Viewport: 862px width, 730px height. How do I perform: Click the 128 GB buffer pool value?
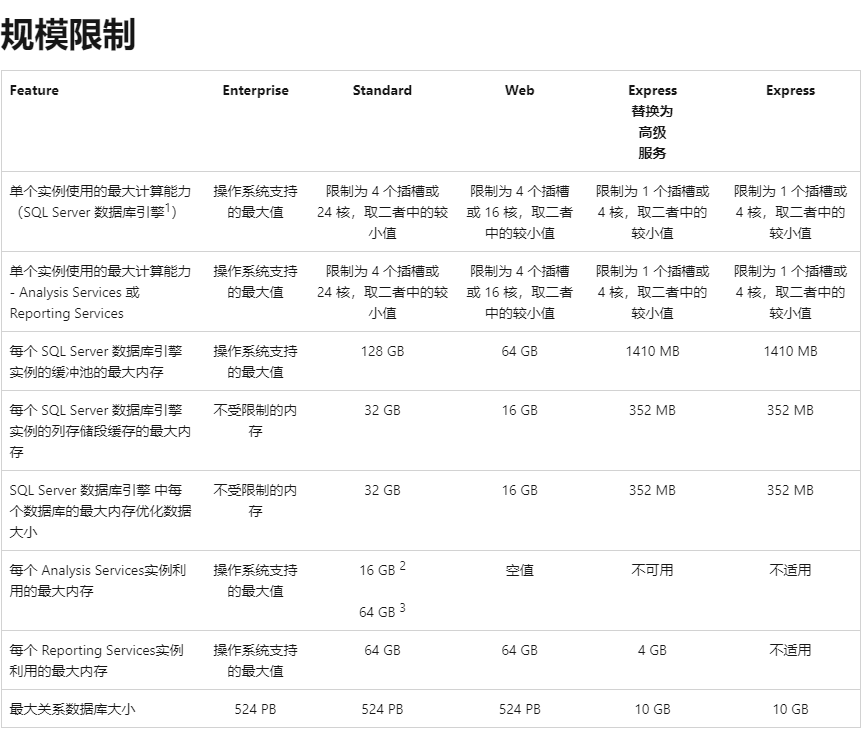click(382, 351)
